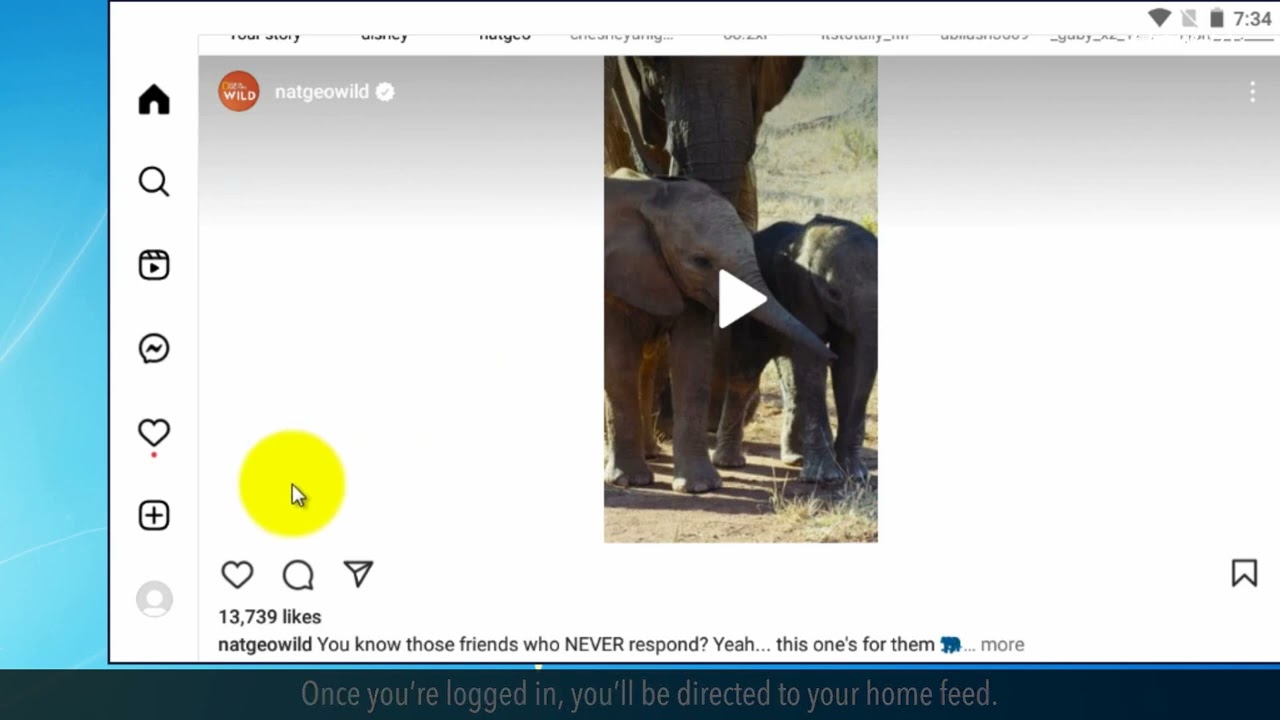Open the disney story
1280x720 pixels.
pyautogui.click(x=385, y=36)
